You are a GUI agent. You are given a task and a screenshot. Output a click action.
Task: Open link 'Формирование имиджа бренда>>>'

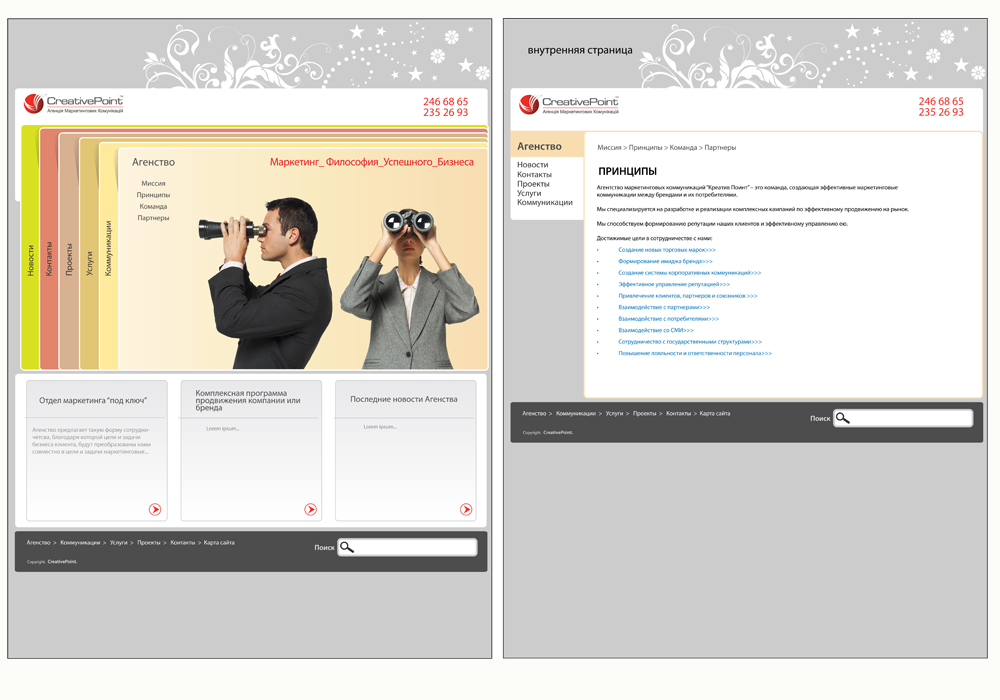pos(665,261)
